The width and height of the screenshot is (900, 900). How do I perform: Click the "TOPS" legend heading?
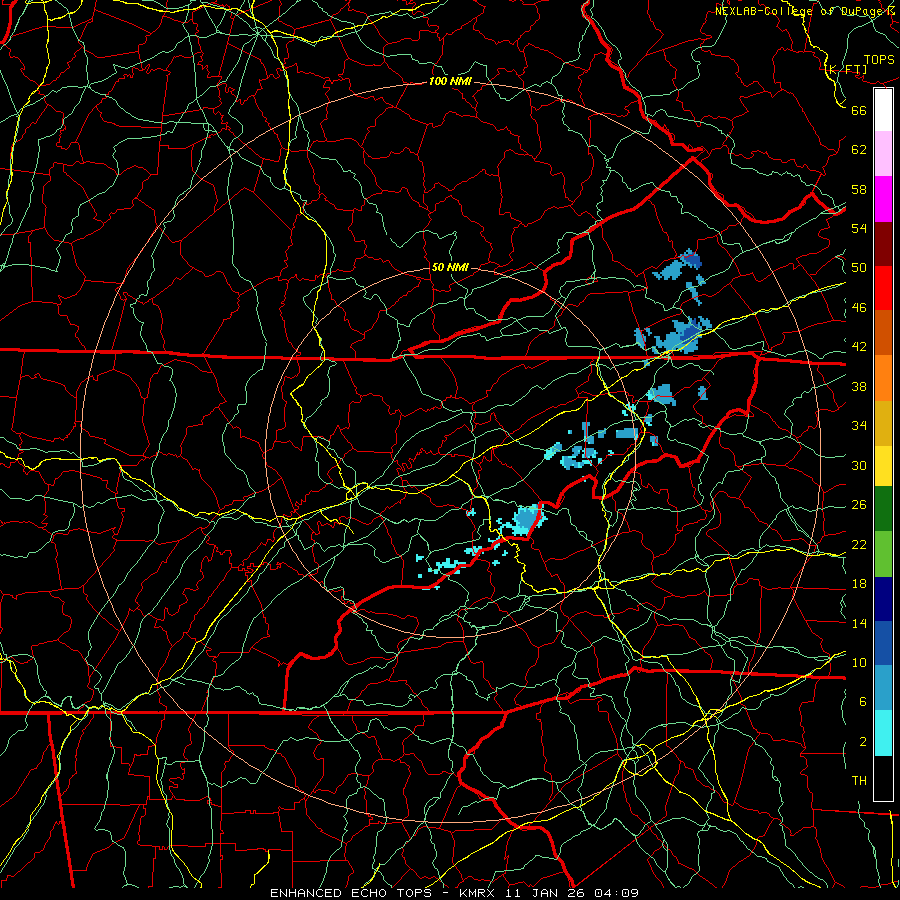(x=879, y=60)
